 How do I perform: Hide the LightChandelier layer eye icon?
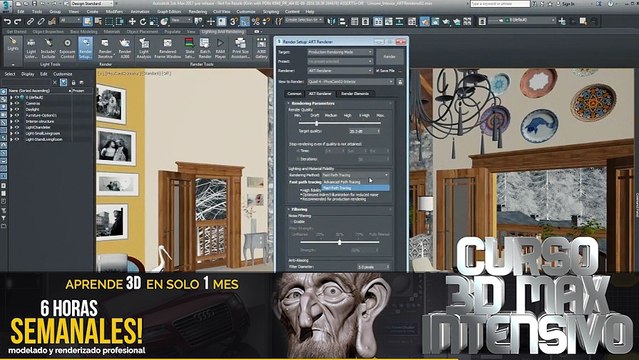(x=17, y=127)
